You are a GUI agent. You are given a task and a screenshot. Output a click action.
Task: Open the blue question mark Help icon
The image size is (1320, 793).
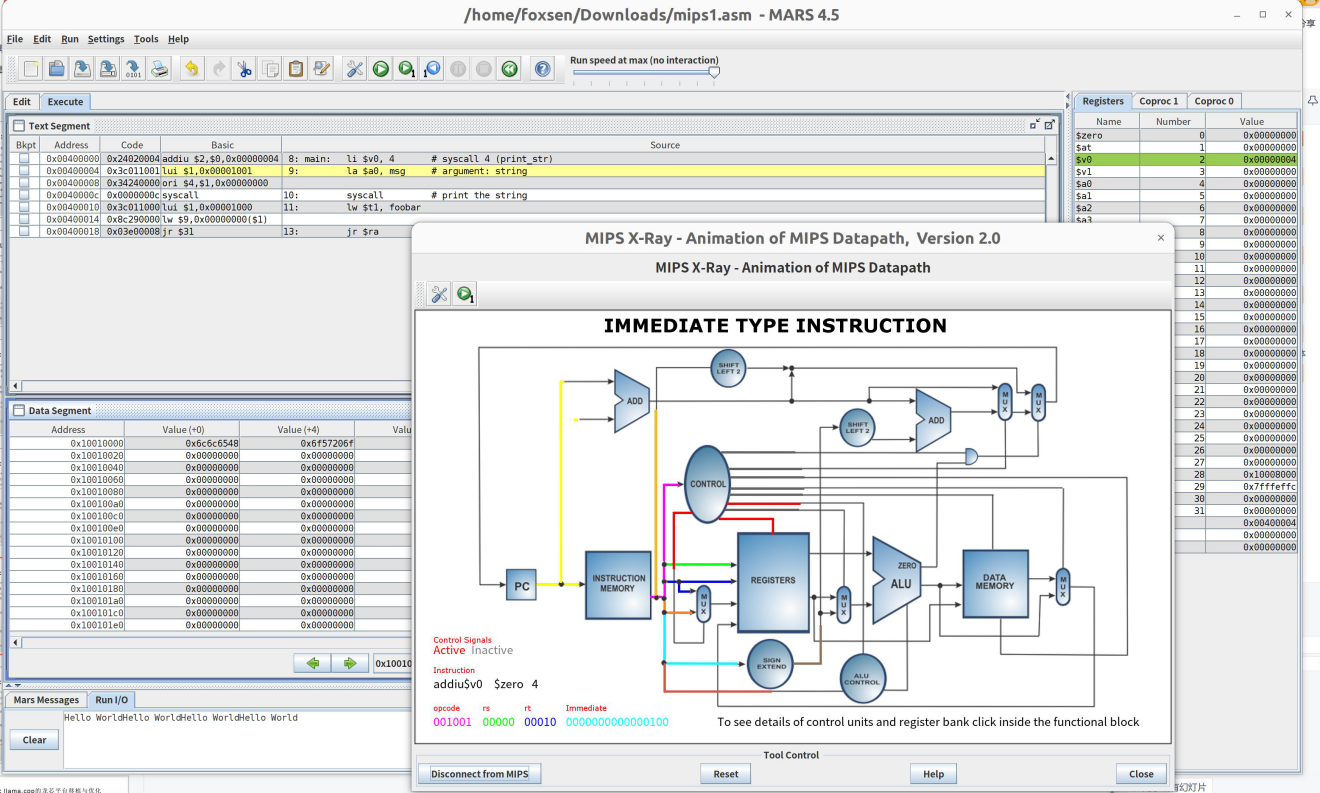(x=542, y=69)
